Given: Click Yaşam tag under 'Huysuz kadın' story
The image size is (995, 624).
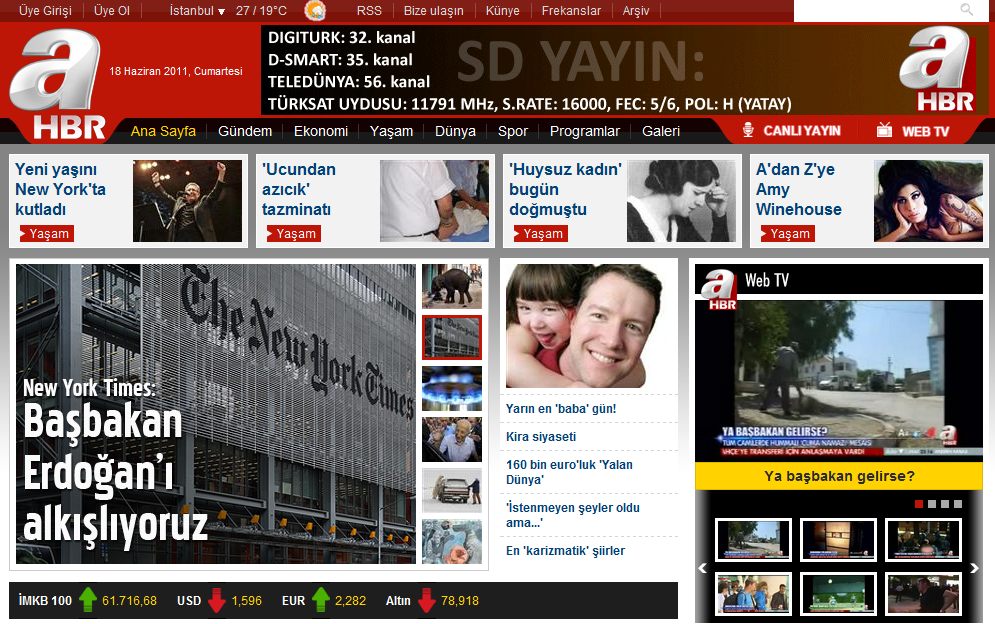Looking at the screenshot, I should click(541, 234).
